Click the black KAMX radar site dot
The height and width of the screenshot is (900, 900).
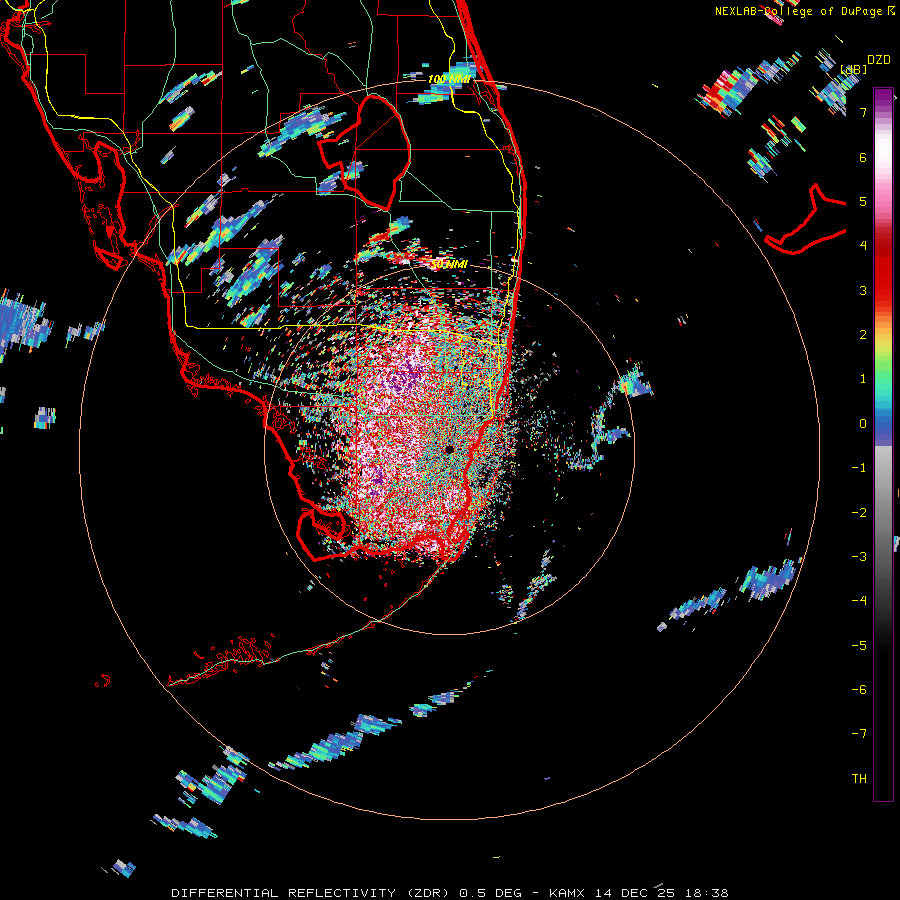(449, 450)
